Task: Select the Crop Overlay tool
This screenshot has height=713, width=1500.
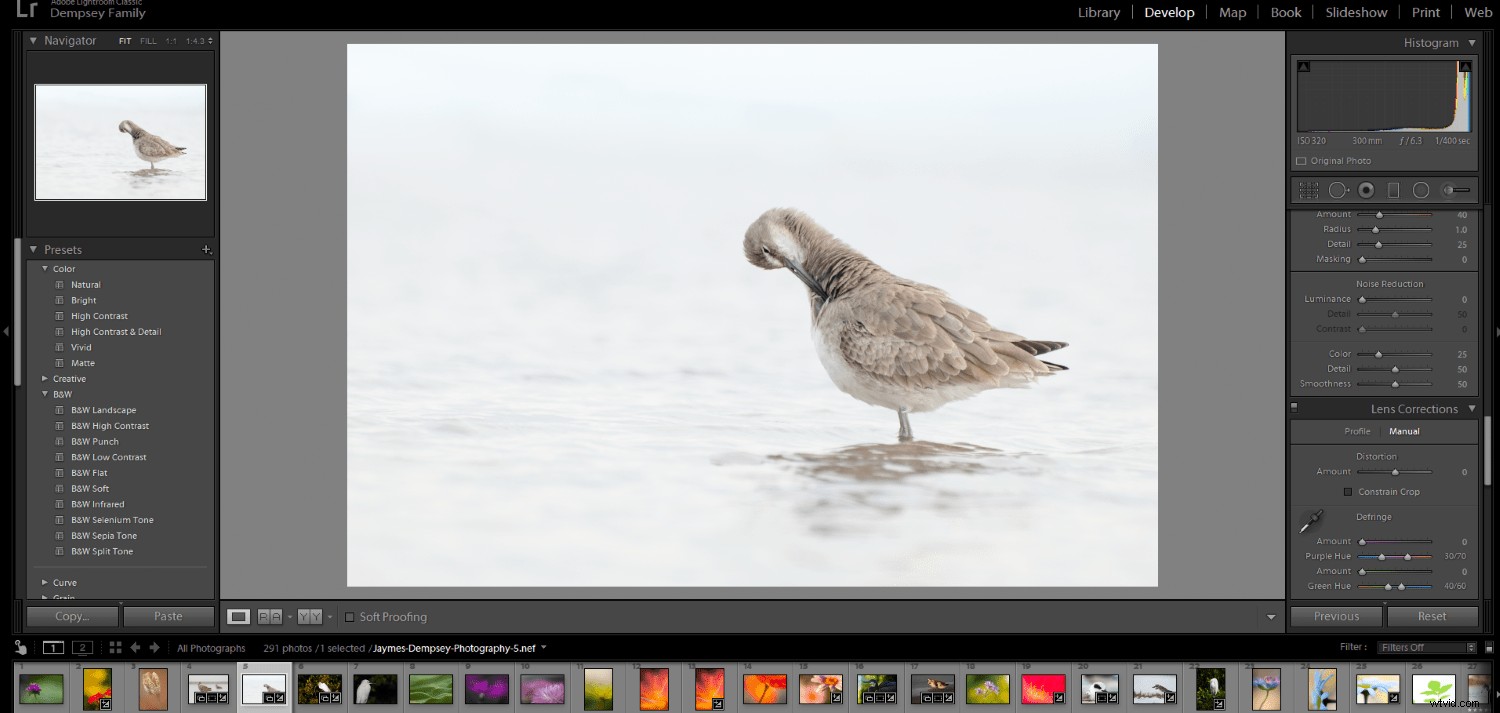Action: click(x=1308, y=189)
